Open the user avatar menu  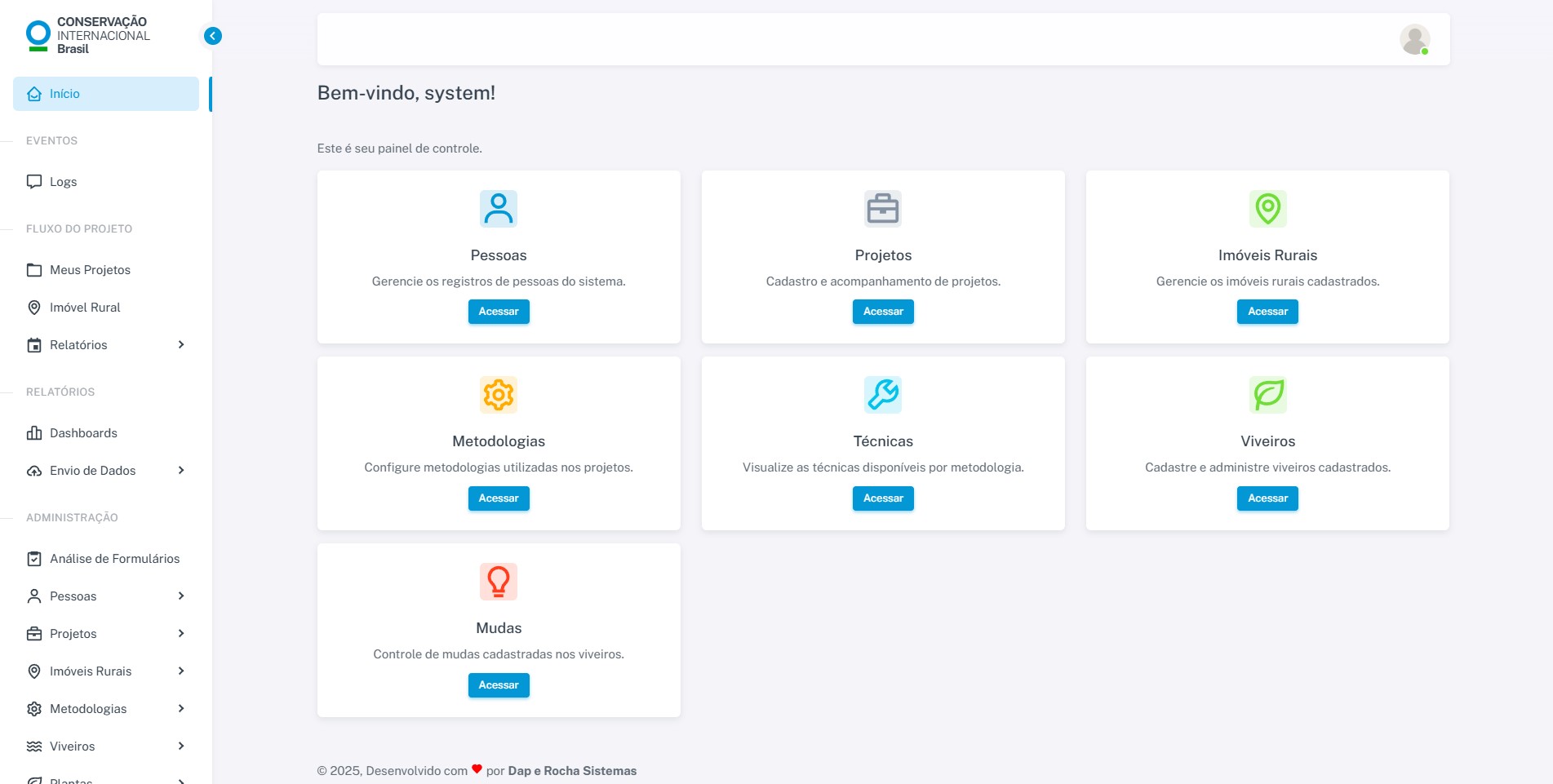pos(1414,39)
